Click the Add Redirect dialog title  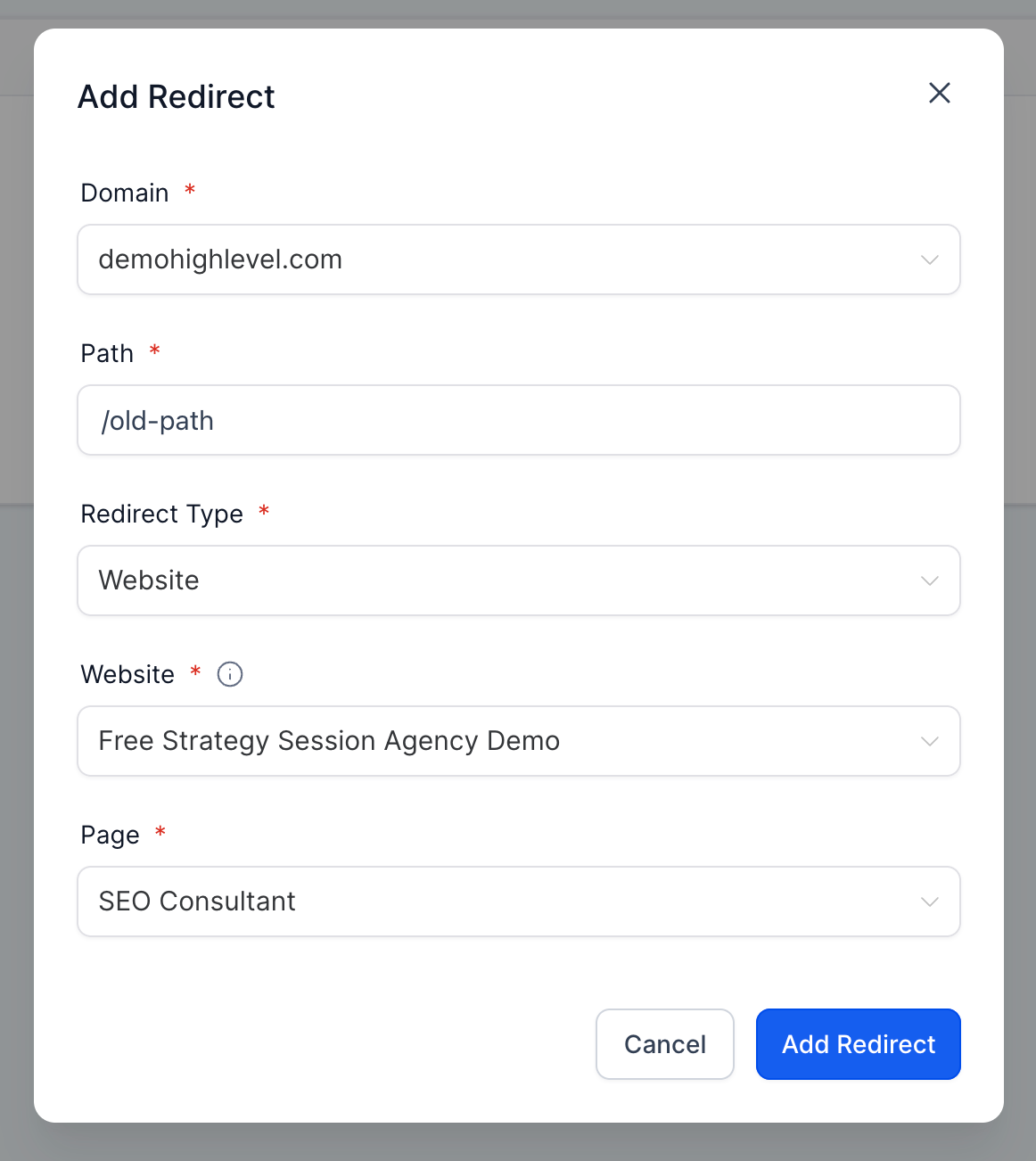pos(177,96)
